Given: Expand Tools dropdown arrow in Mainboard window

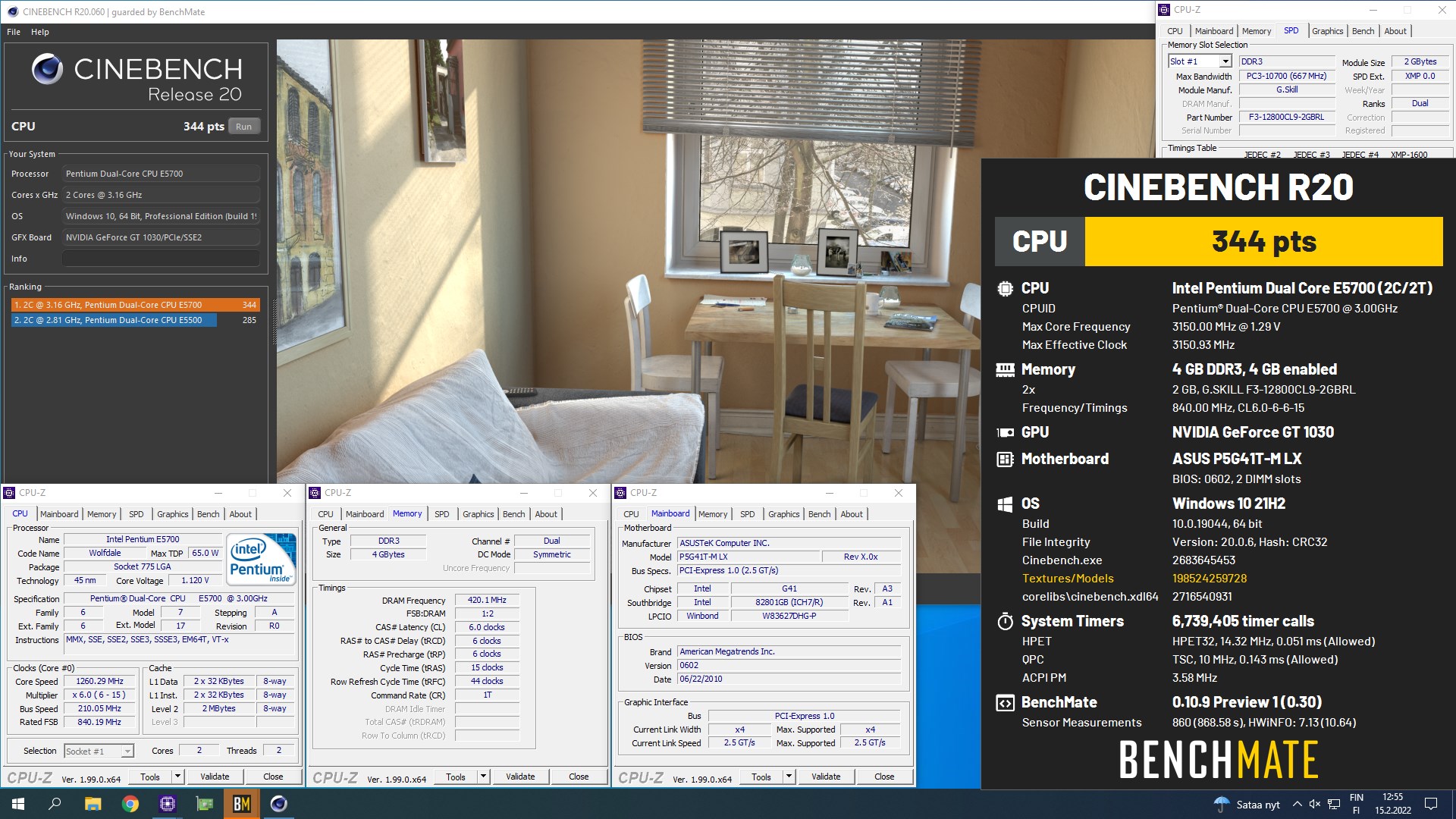Looking at the screenshot, I should pyautogui.click(x=789, y=777).
